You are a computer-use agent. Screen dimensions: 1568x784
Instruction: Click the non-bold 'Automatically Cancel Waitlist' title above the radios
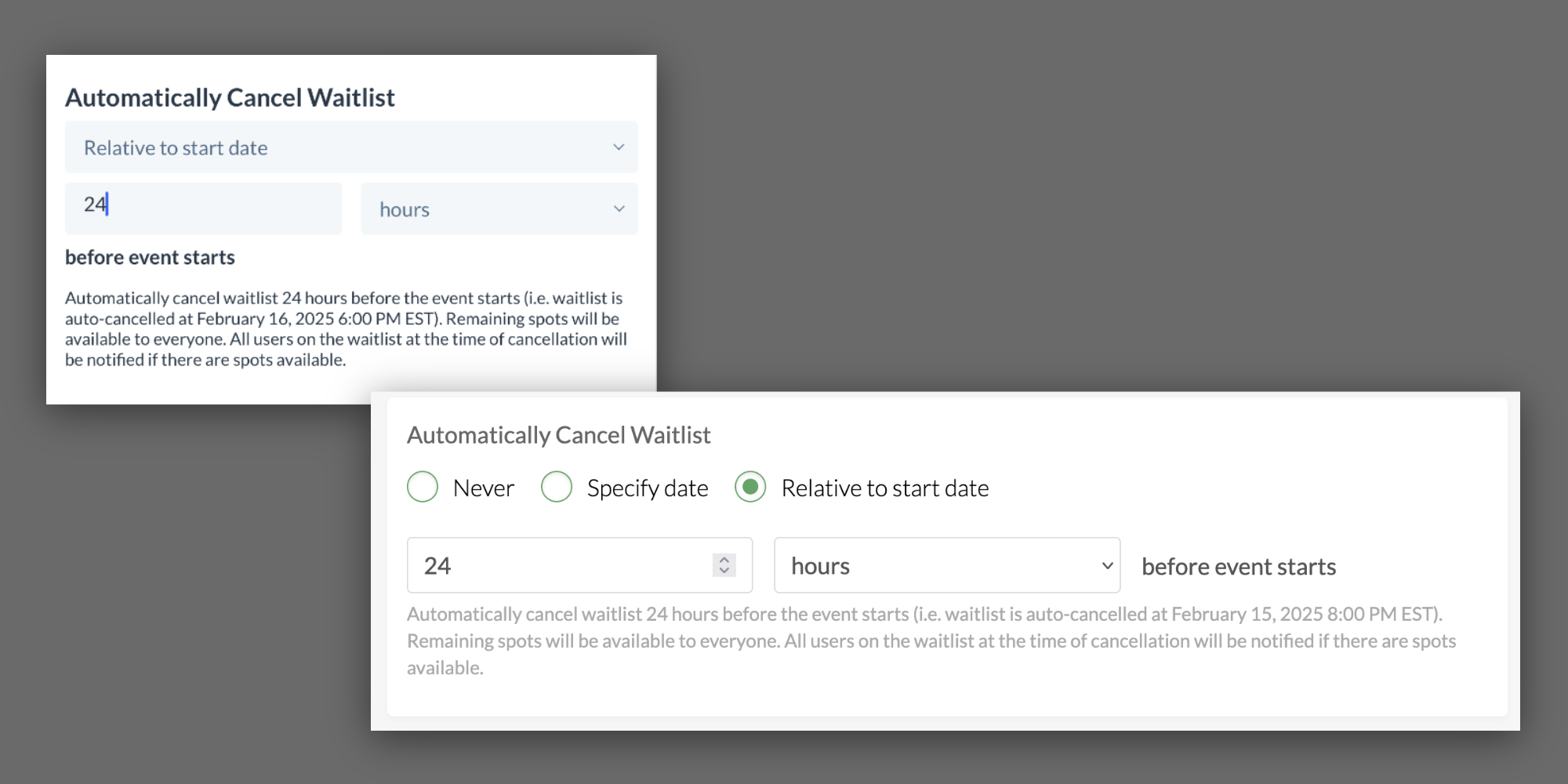pyautogui.click(x=558, y=435)
